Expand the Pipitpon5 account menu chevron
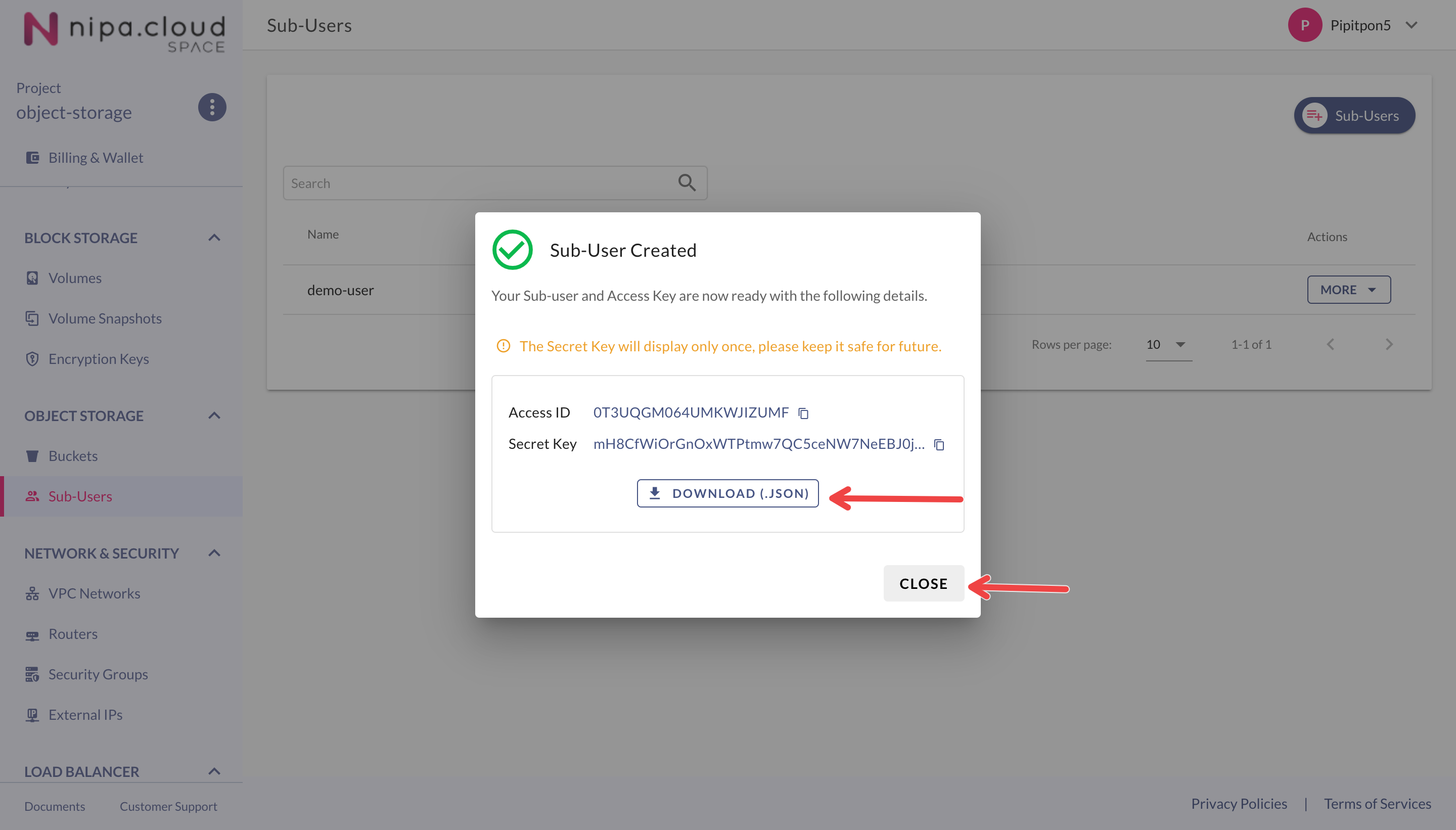This screenshot has width=1456, height=830. point(1412,25)
